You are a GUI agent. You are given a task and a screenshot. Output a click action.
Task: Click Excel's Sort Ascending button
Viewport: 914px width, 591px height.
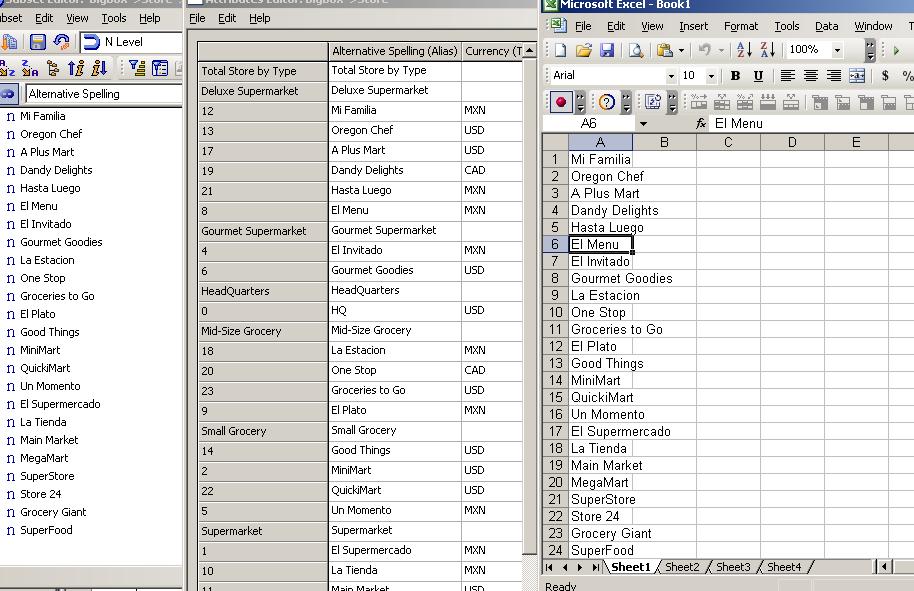[744, 50]
